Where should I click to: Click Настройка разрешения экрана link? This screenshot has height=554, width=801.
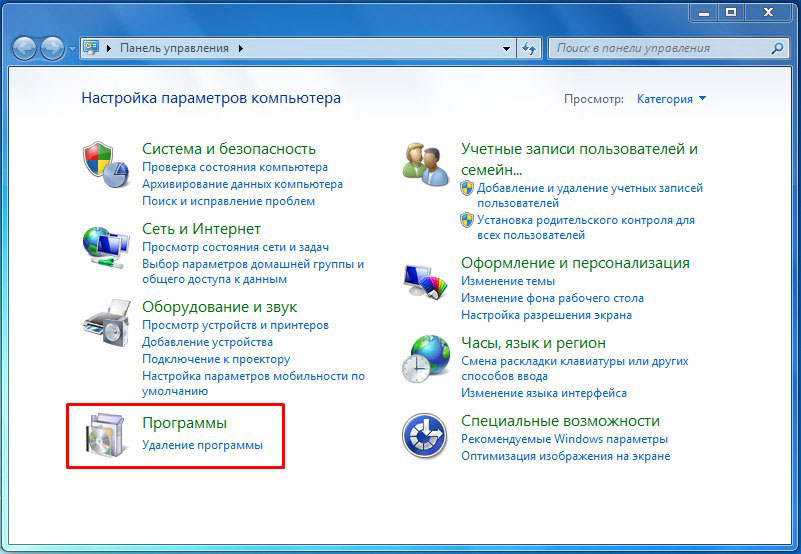[546, 315]
